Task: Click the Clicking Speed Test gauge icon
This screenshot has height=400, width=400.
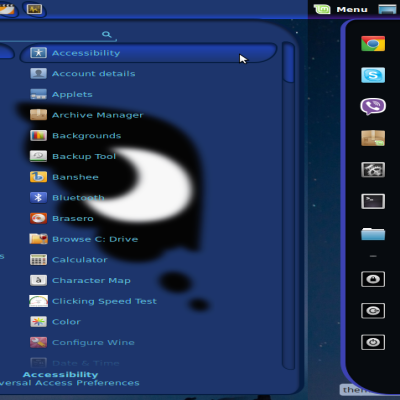Action: (x=38, y=301)
